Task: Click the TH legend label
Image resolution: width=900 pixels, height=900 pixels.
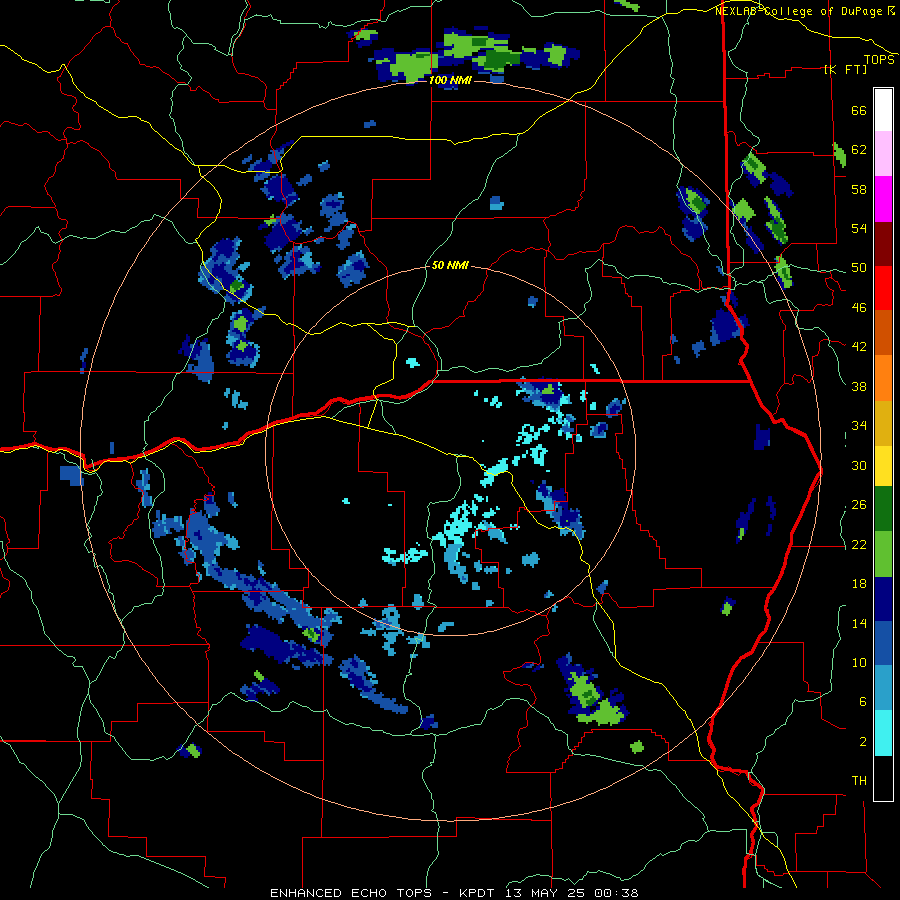Action: coord(859,781)
